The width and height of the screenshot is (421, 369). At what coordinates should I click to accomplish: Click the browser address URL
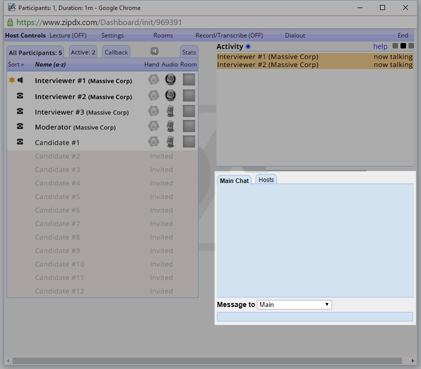(99, 22)
